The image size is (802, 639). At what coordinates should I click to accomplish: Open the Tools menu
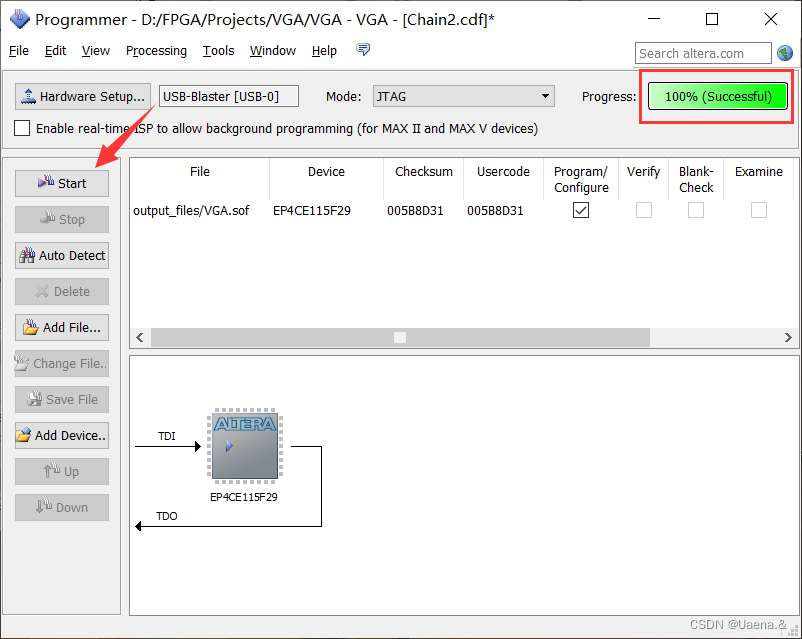tap(218, 51)
